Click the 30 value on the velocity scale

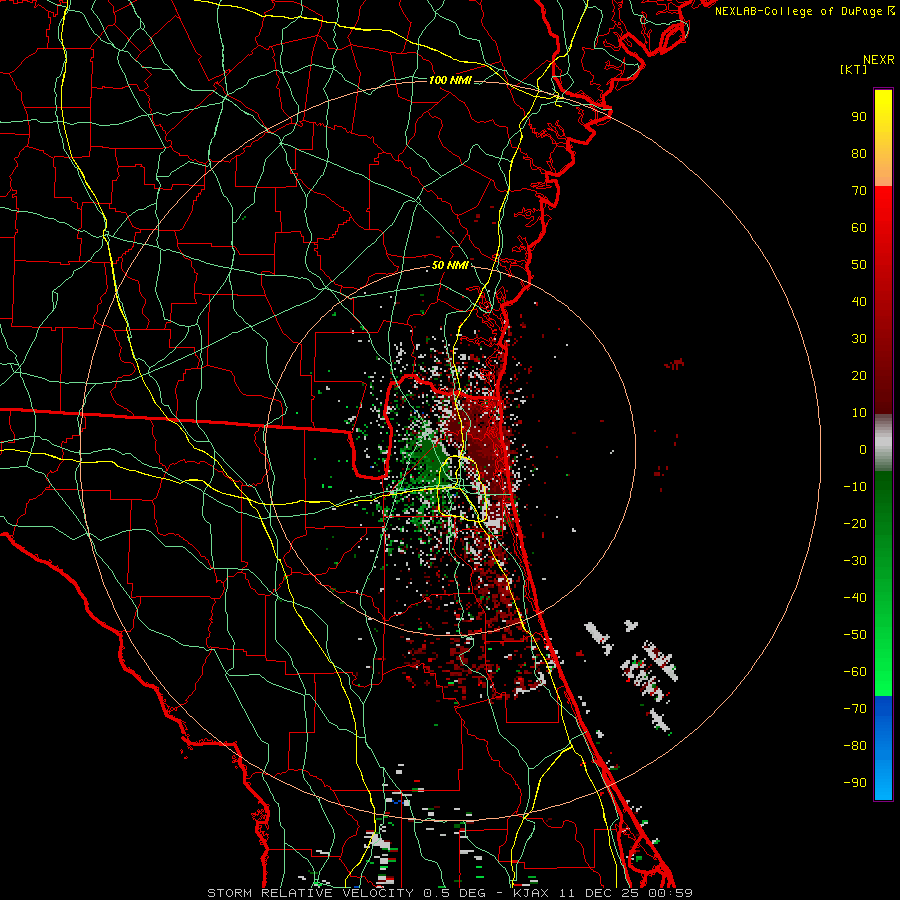click(x=859, y=339)
